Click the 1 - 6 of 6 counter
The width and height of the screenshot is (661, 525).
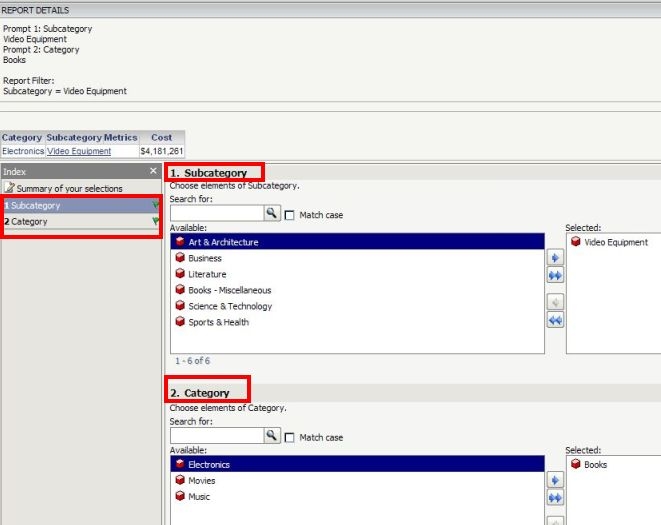[x=192, y=361]
